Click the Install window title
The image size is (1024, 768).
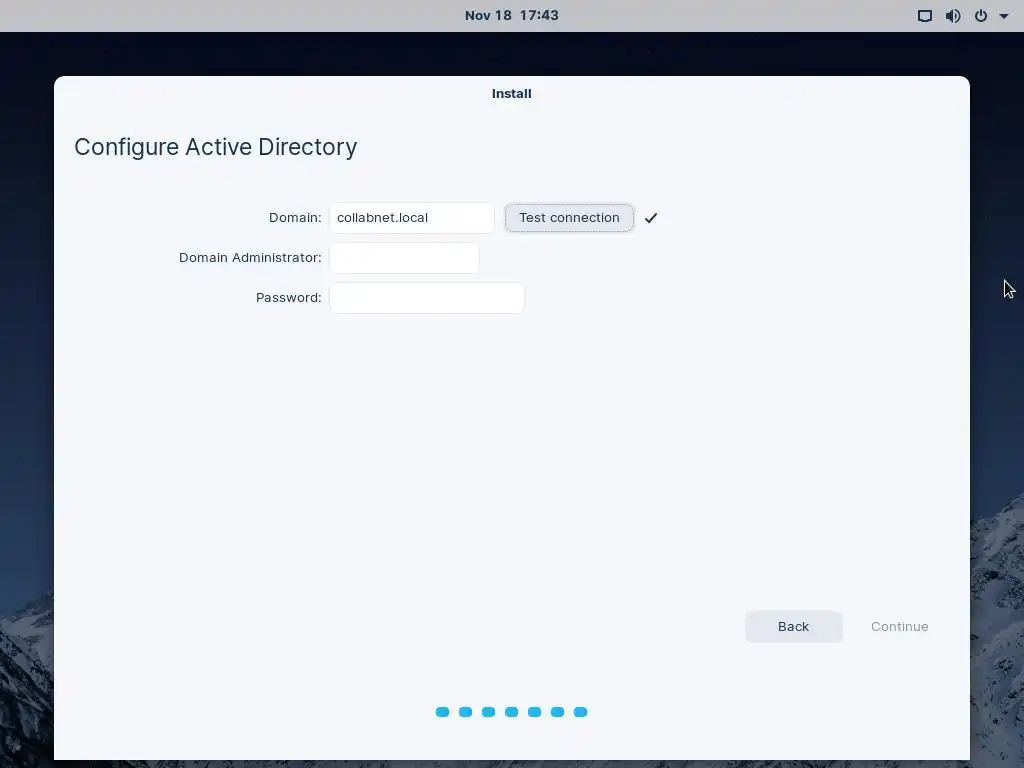[511, 93]
